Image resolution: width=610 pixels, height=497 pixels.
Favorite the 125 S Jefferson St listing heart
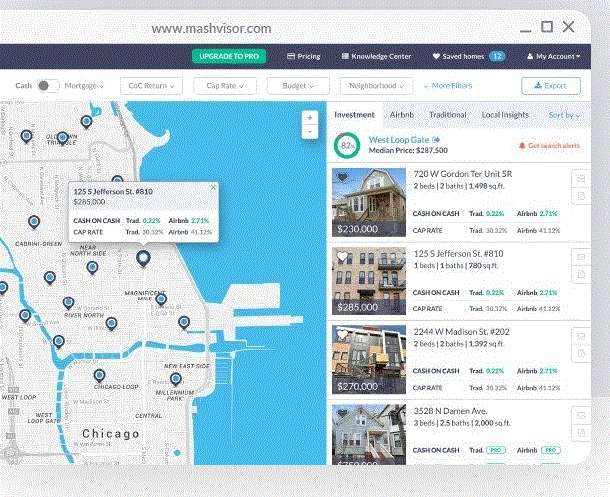coord(342,256)
